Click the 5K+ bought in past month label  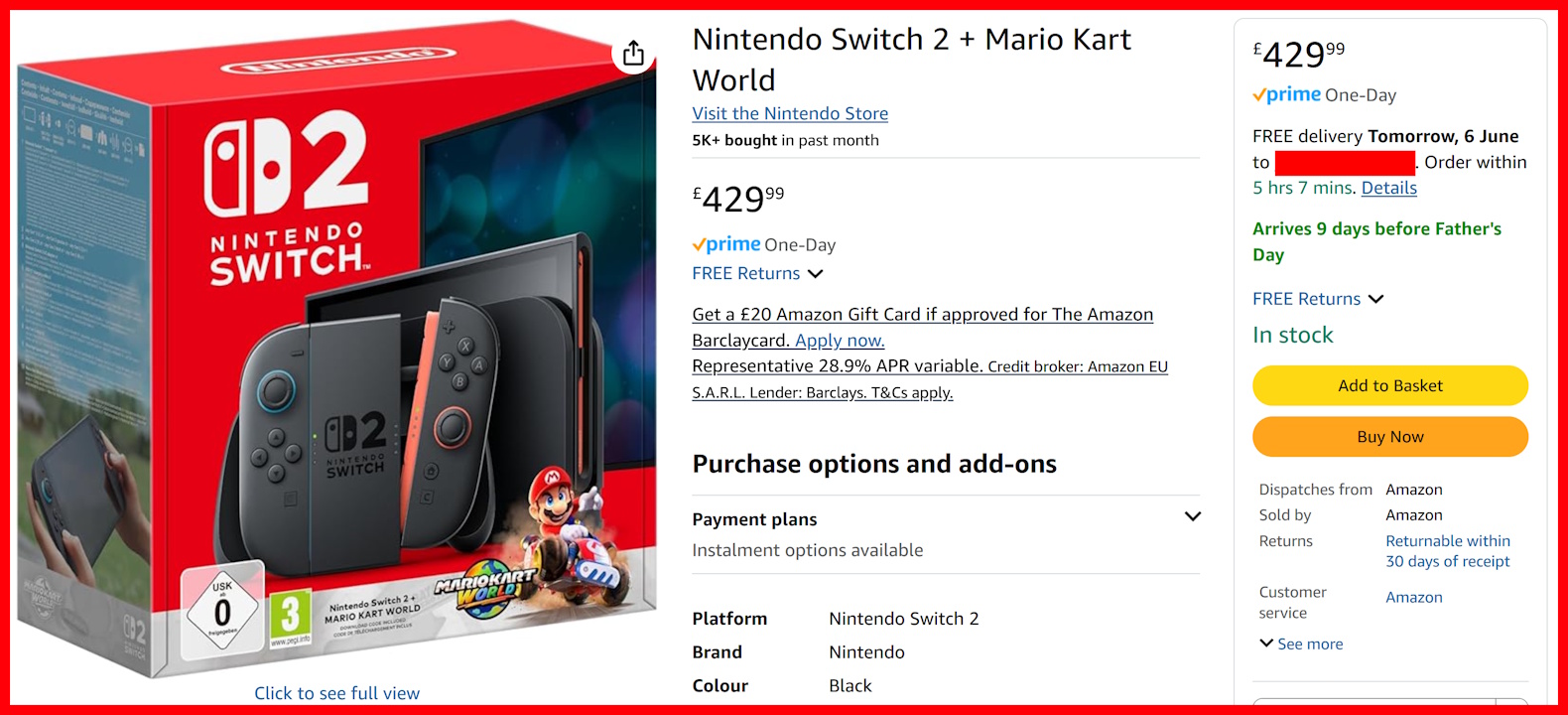[x=785, y=140]
